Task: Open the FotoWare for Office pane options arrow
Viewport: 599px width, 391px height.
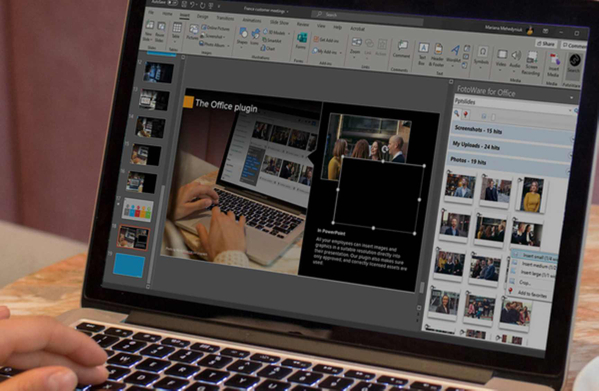Action: click(x=571, y=98)
